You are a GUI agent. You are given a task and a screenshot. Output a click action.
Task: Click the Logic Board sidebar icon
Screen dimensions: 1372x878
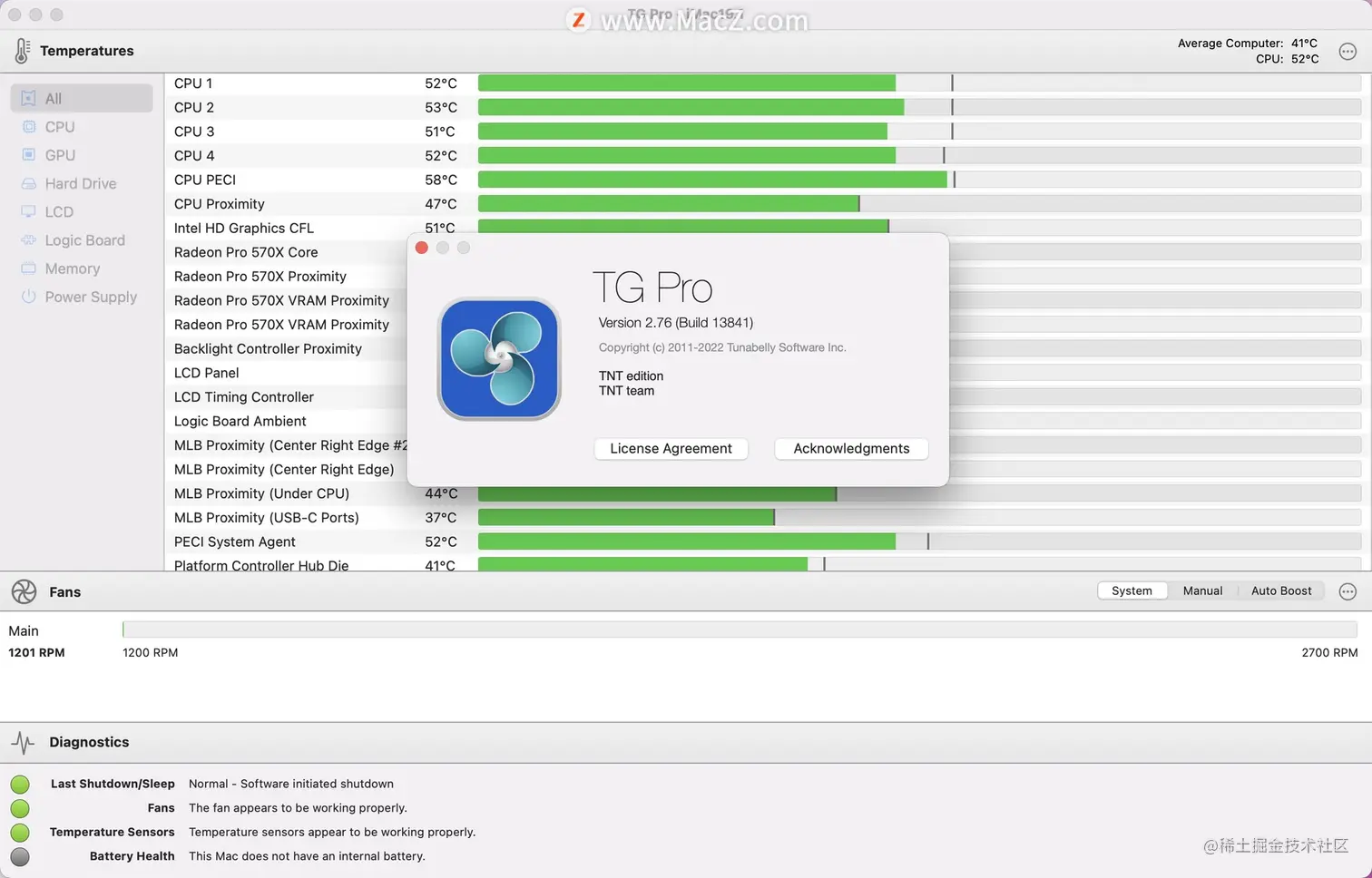[x=29, y=240]
